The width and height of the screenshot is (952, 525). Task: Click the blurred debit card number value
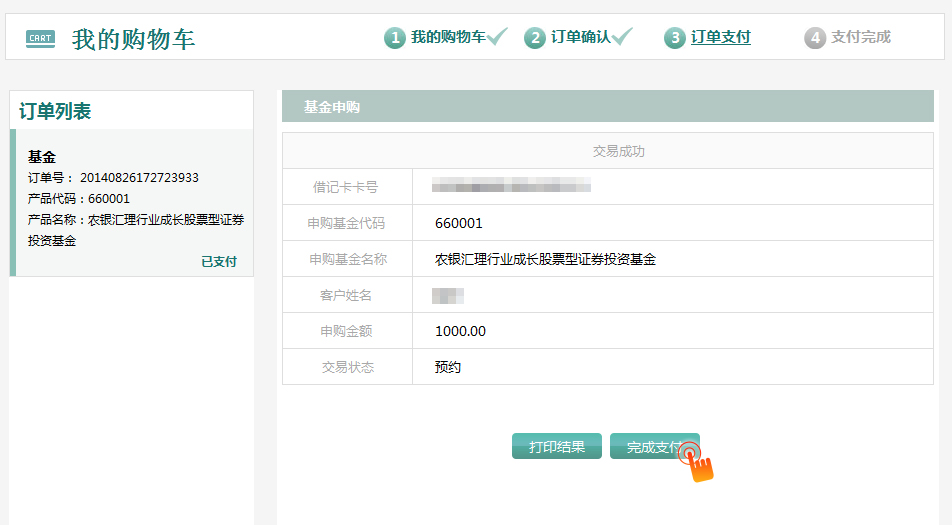[511, 186]
